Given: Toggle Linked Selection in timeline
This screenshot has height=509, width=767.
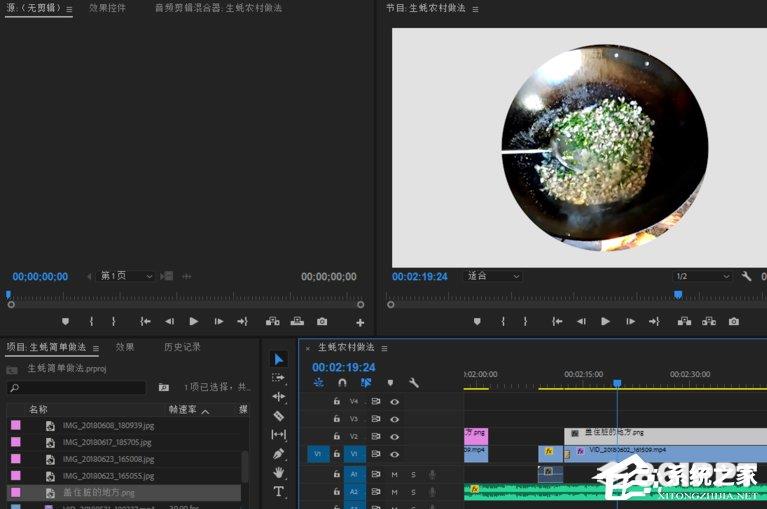Looking at the screenshot, I should point(366,383).
